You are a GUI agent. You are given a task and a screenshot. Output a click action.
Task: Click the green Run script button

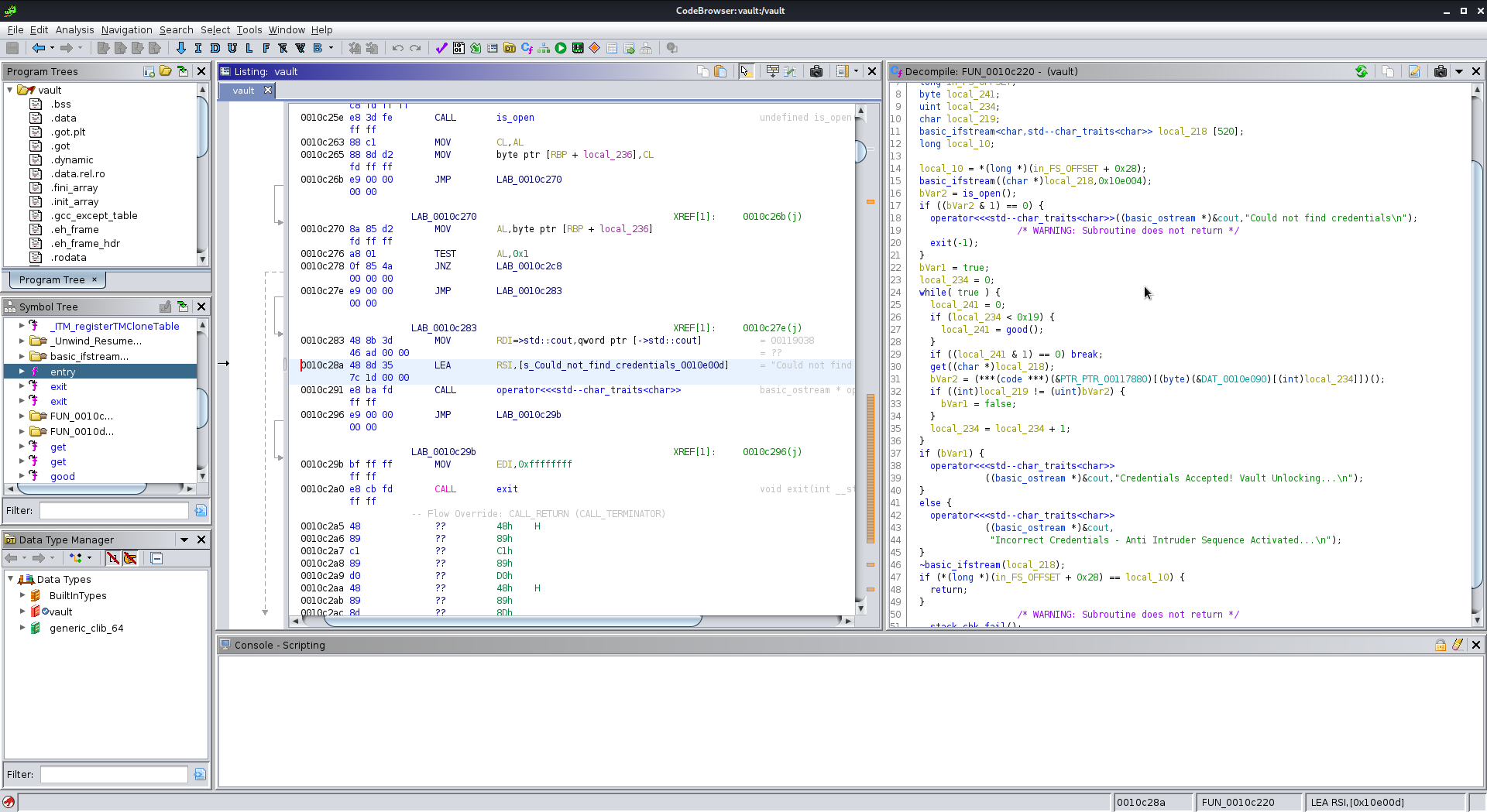pyautogui.click(x=561, y=48)
